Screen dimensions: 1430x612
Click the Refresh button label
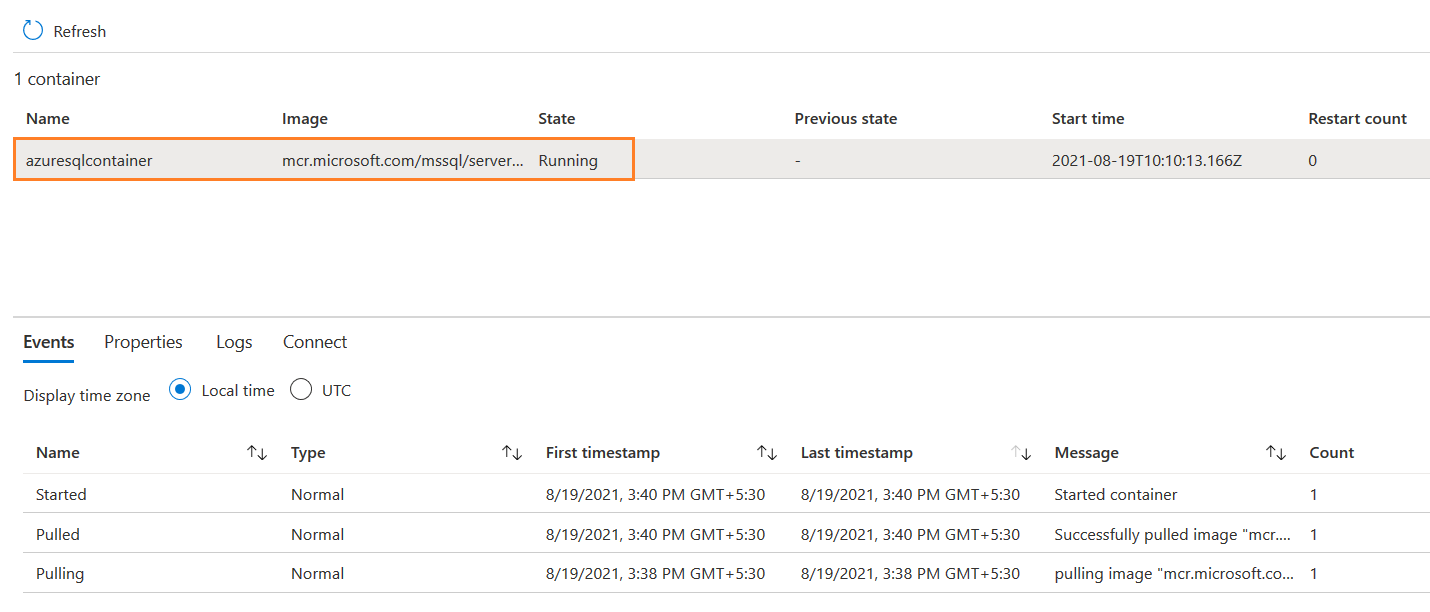(80, 32)
